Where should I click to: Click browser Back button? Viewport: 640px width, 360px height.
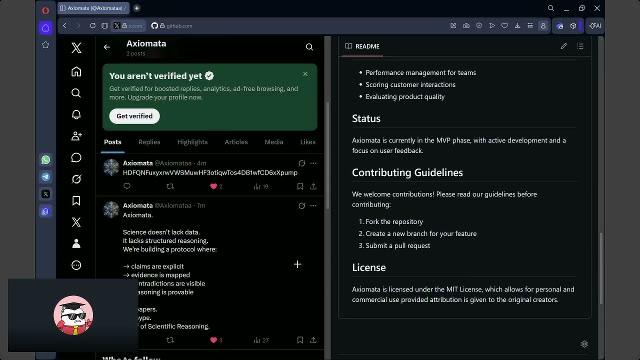click(x=64, y=26)
